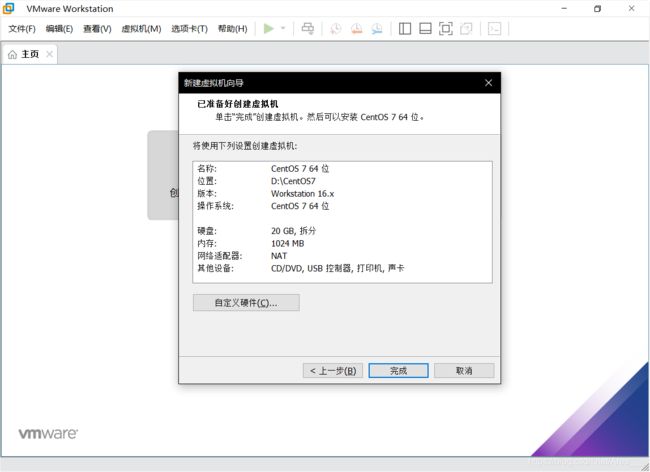
Task: Click the revert to snapshot icon
Action: pos(357,29)
